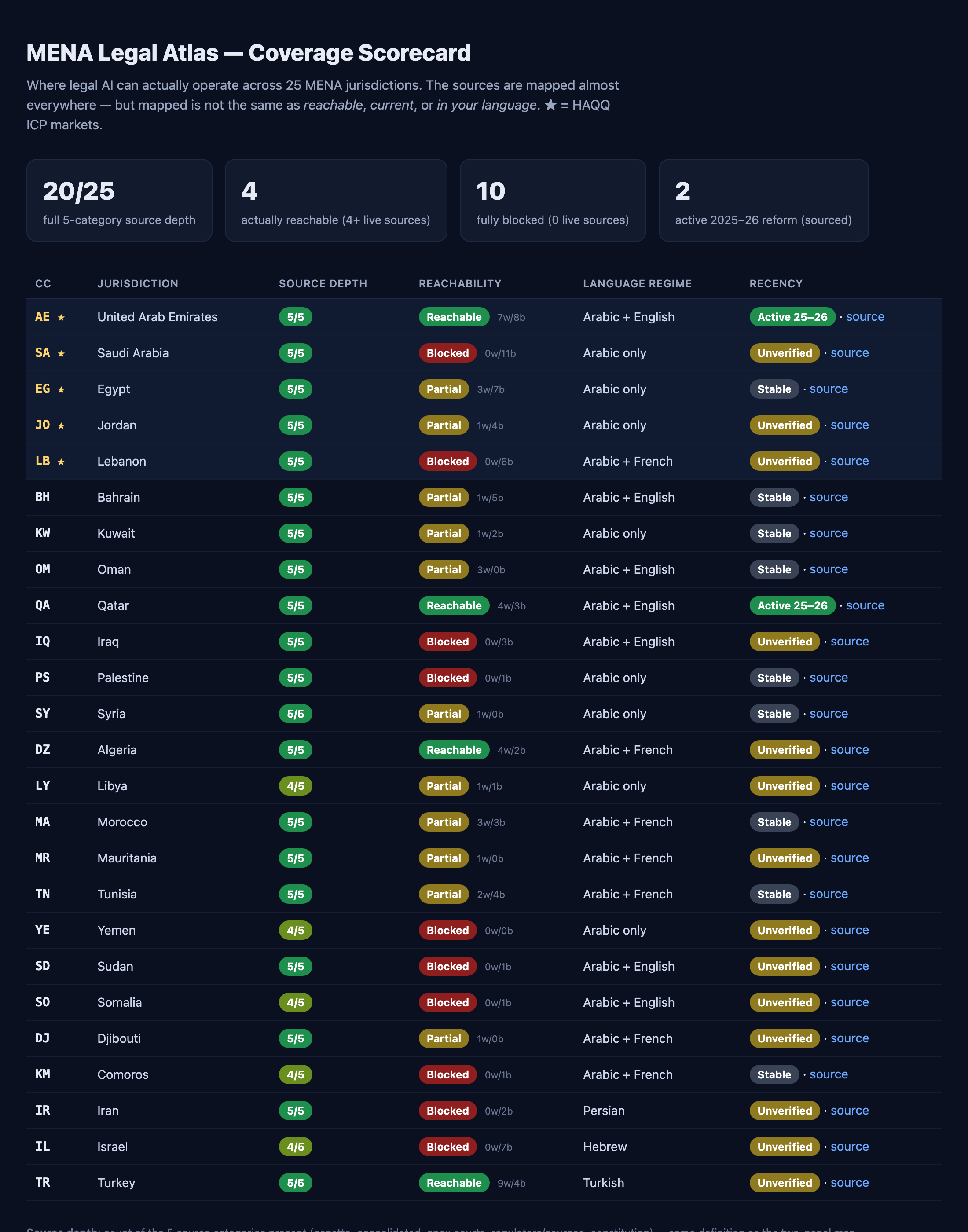
Task: Open the source link for Morocco
Action: coord(829,822)
